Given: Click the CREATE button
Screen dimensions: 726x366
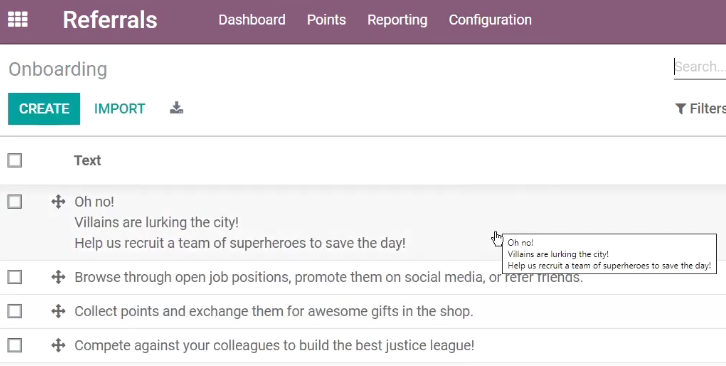Looking at the screenshot, I should click(x=44, y=109).
